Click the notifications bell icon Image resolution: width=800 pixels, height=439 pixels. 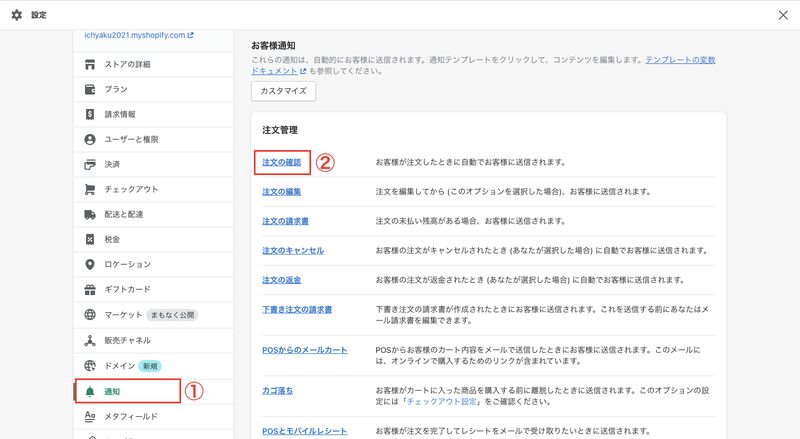(x=90, y=392)
